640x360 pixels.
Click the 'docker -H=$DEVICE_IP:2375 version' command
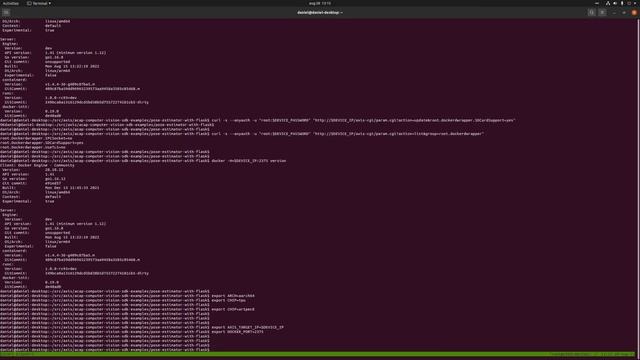click(249, 161)
